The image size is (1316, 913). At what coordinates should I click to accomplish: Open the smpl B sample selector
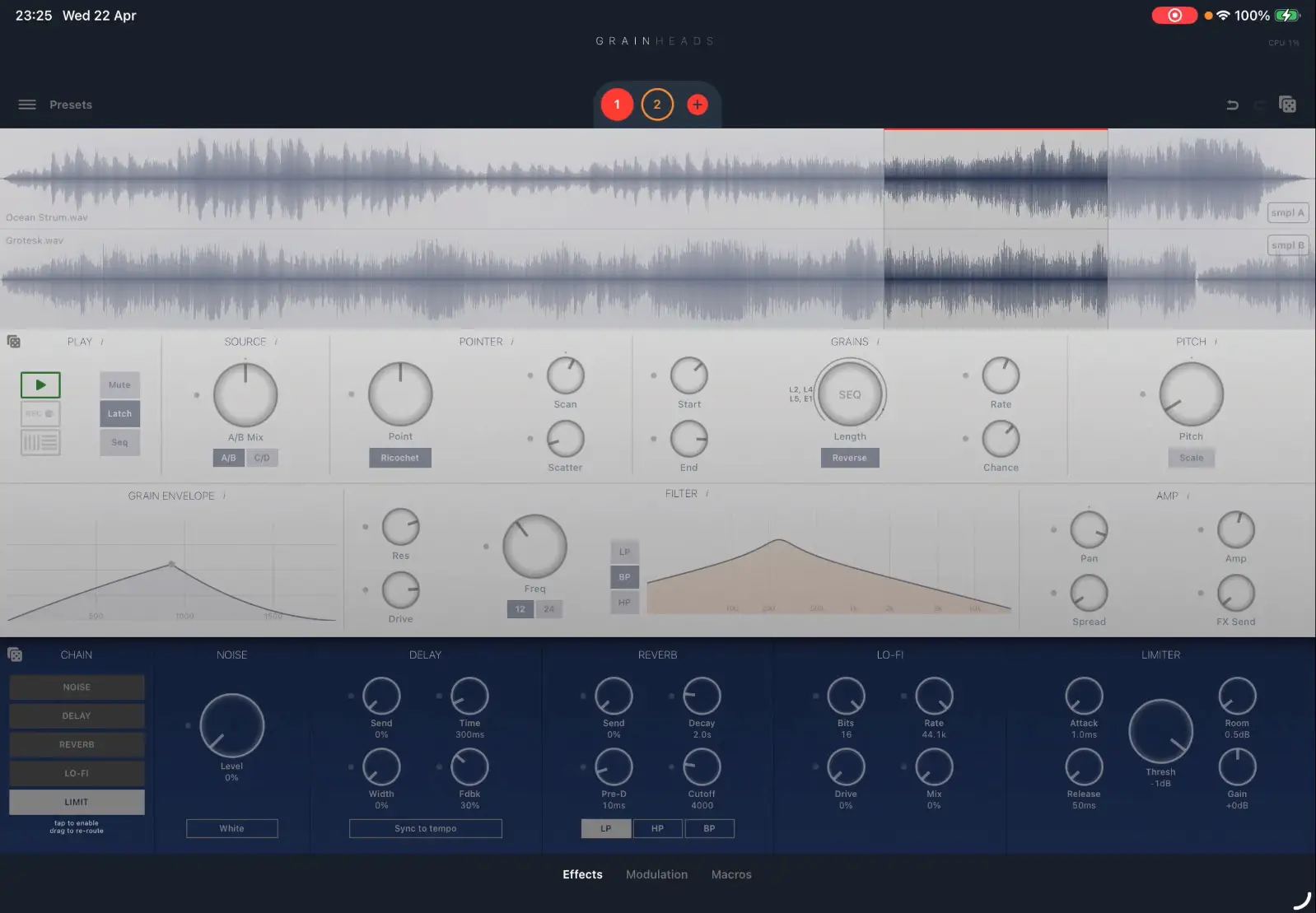1288,245
